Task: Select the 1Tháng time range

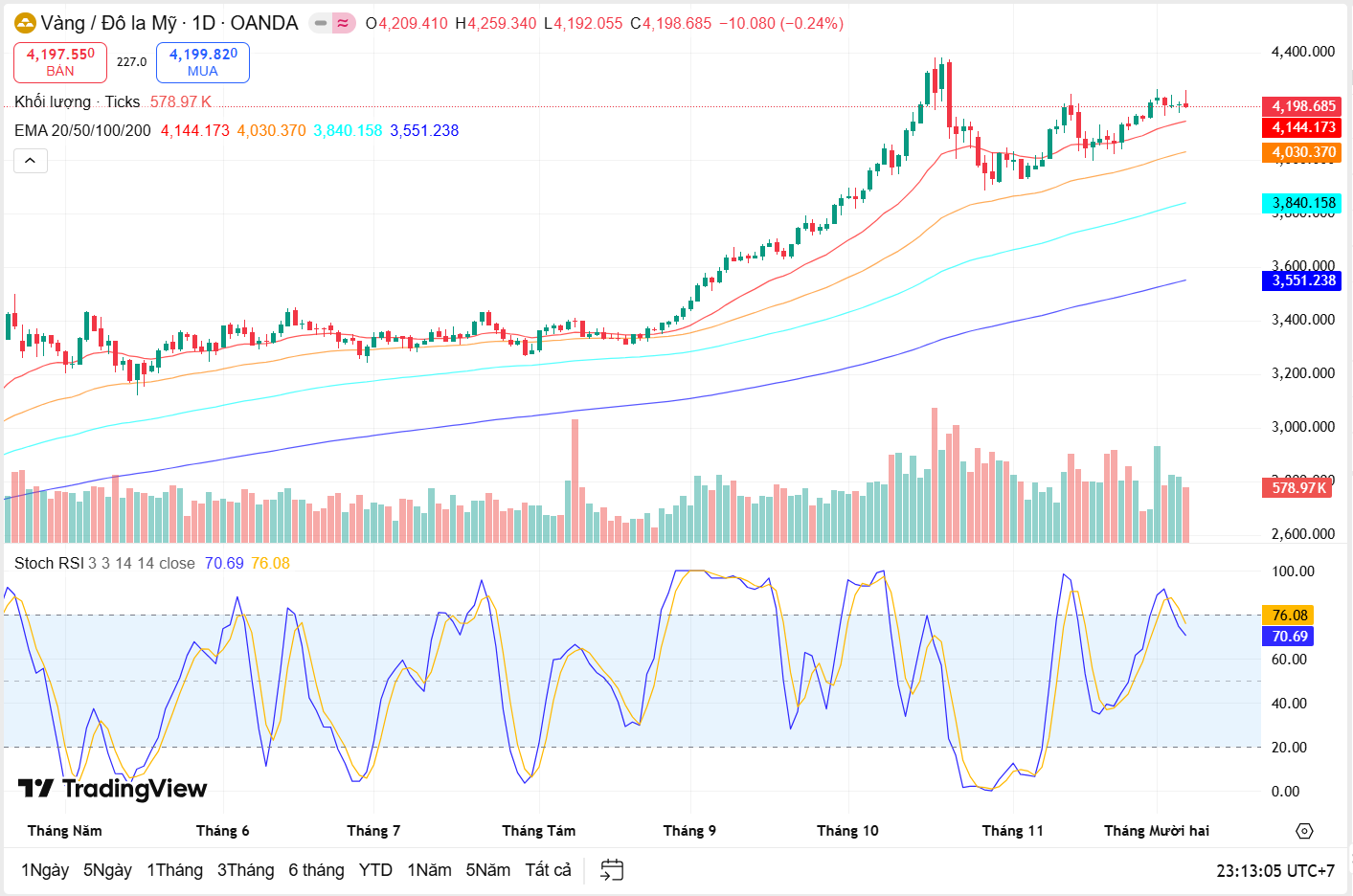Action: tap(174, 870)
